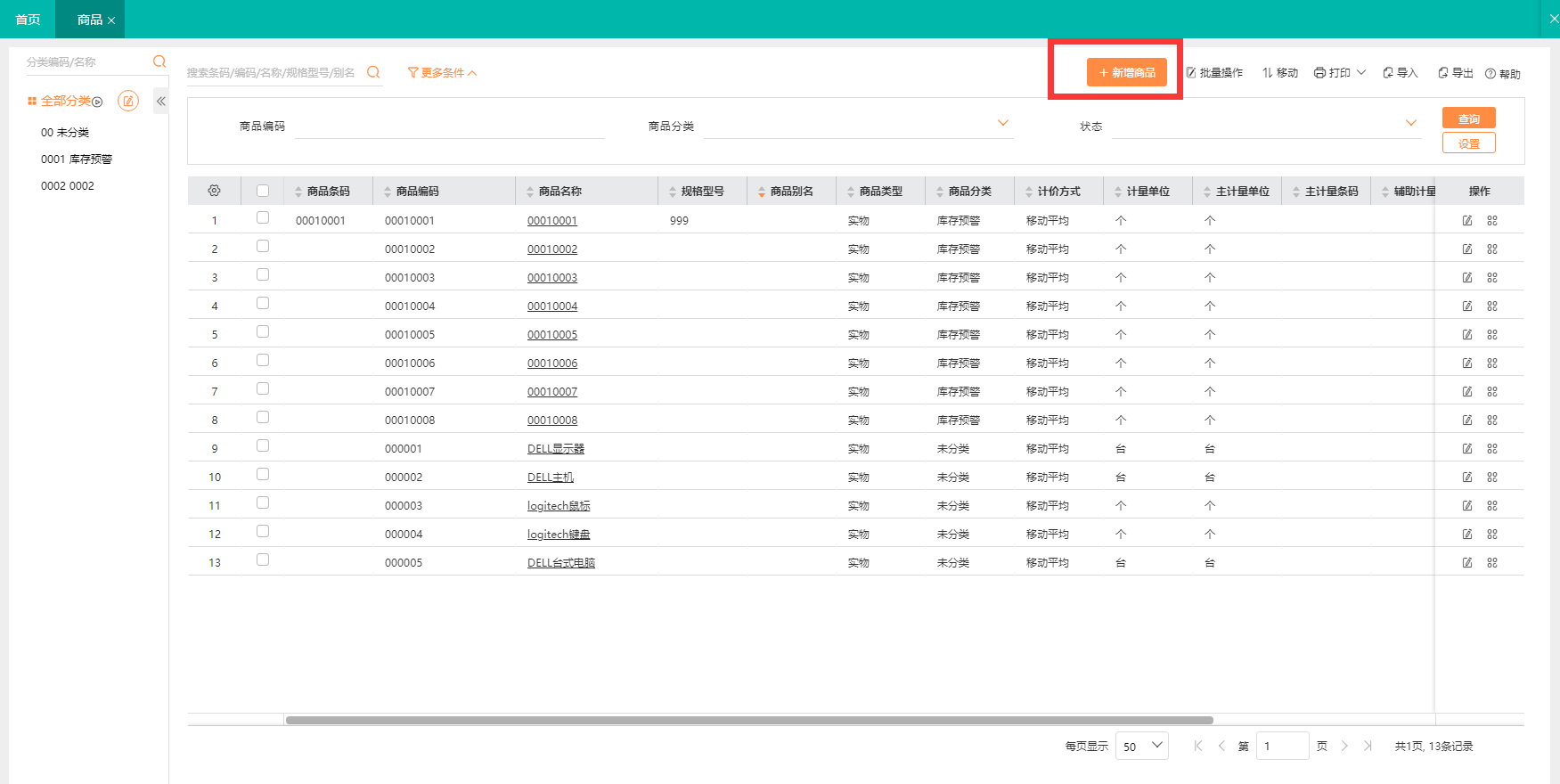This screenshot has height=784, width=1560.
Task: Click the product search magnifier icon
Action: tap(373, 72)
